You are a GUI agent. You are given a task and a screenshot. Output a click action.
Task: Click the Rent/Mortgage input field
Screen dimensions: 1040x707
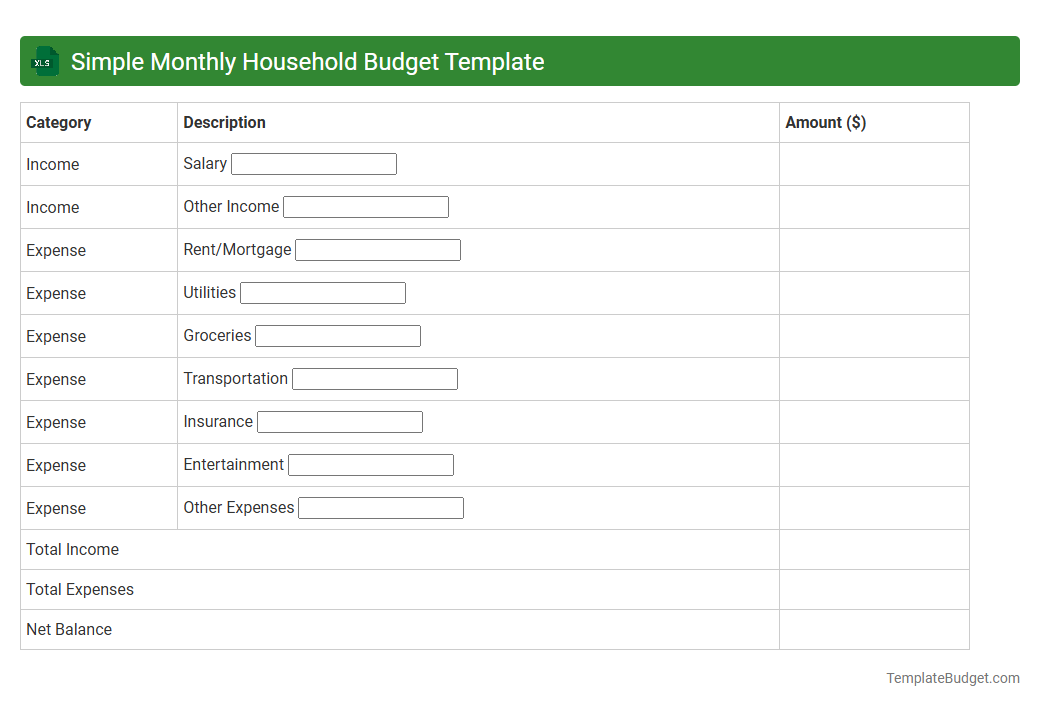[377, 249]
